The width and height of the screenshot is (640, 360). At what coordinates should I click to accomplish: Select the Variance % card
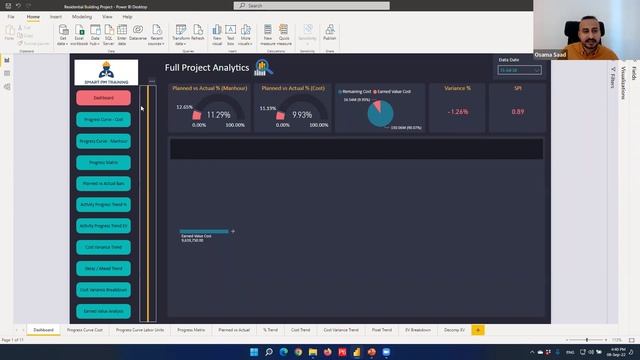(x=458, y=108)
